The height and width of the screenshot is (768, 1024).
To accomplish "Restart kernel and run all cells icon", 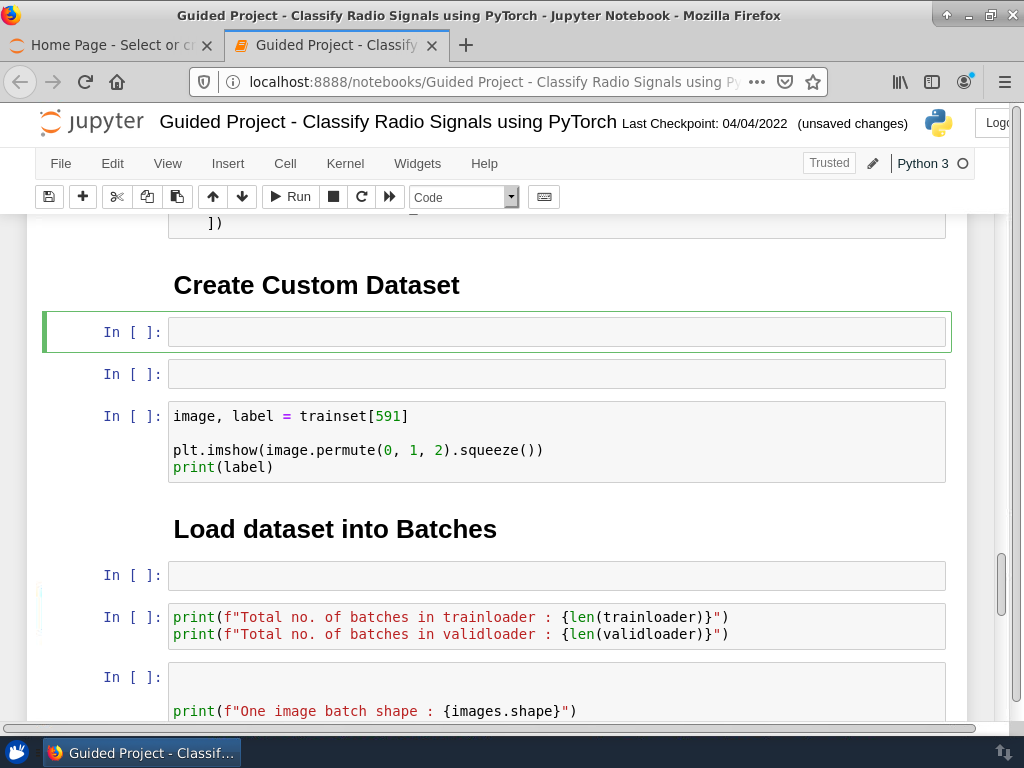I will click(390, 197).
